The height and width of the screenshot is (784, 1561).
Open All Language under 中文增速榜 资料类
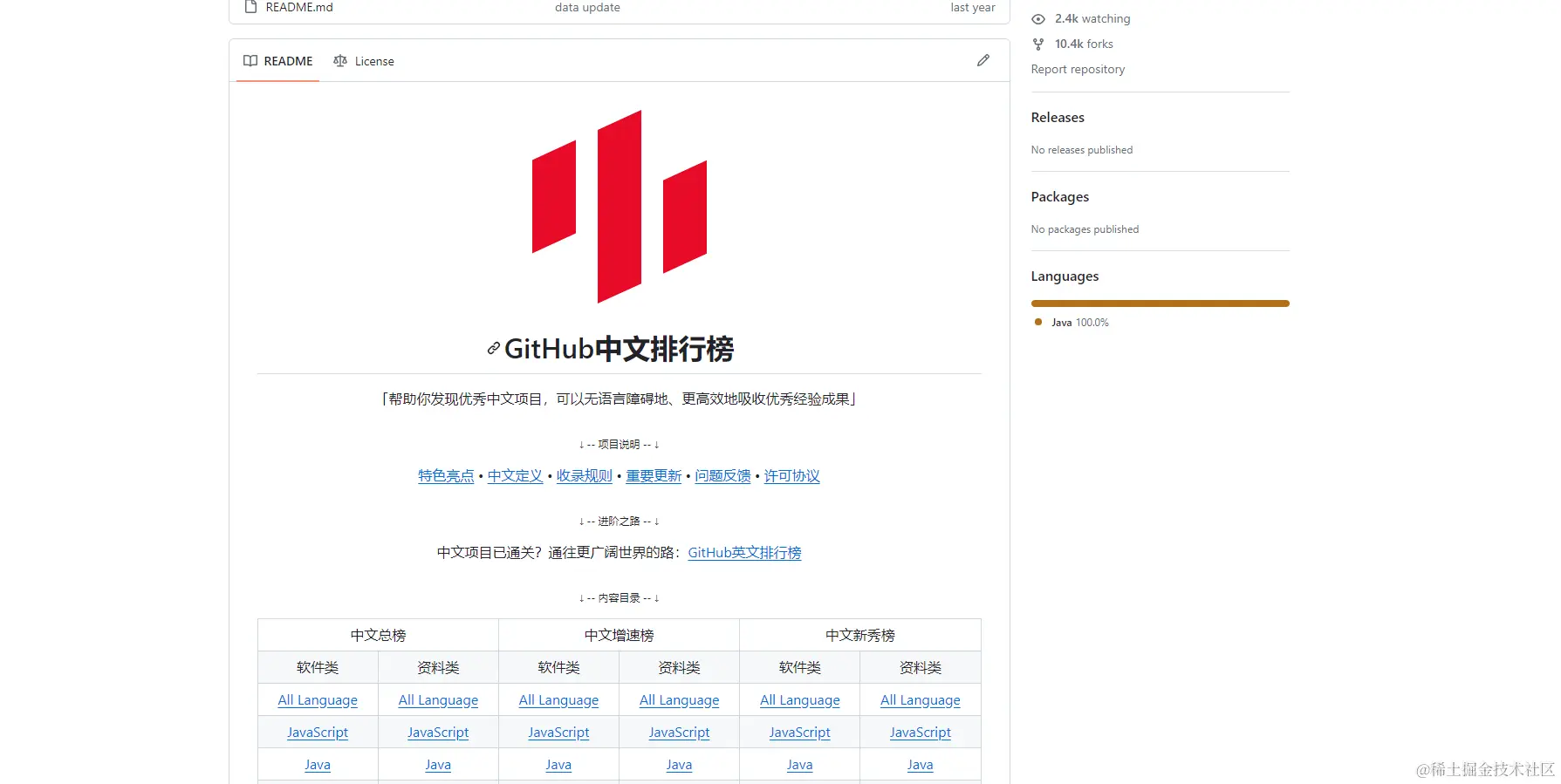[x=679, y=700]
